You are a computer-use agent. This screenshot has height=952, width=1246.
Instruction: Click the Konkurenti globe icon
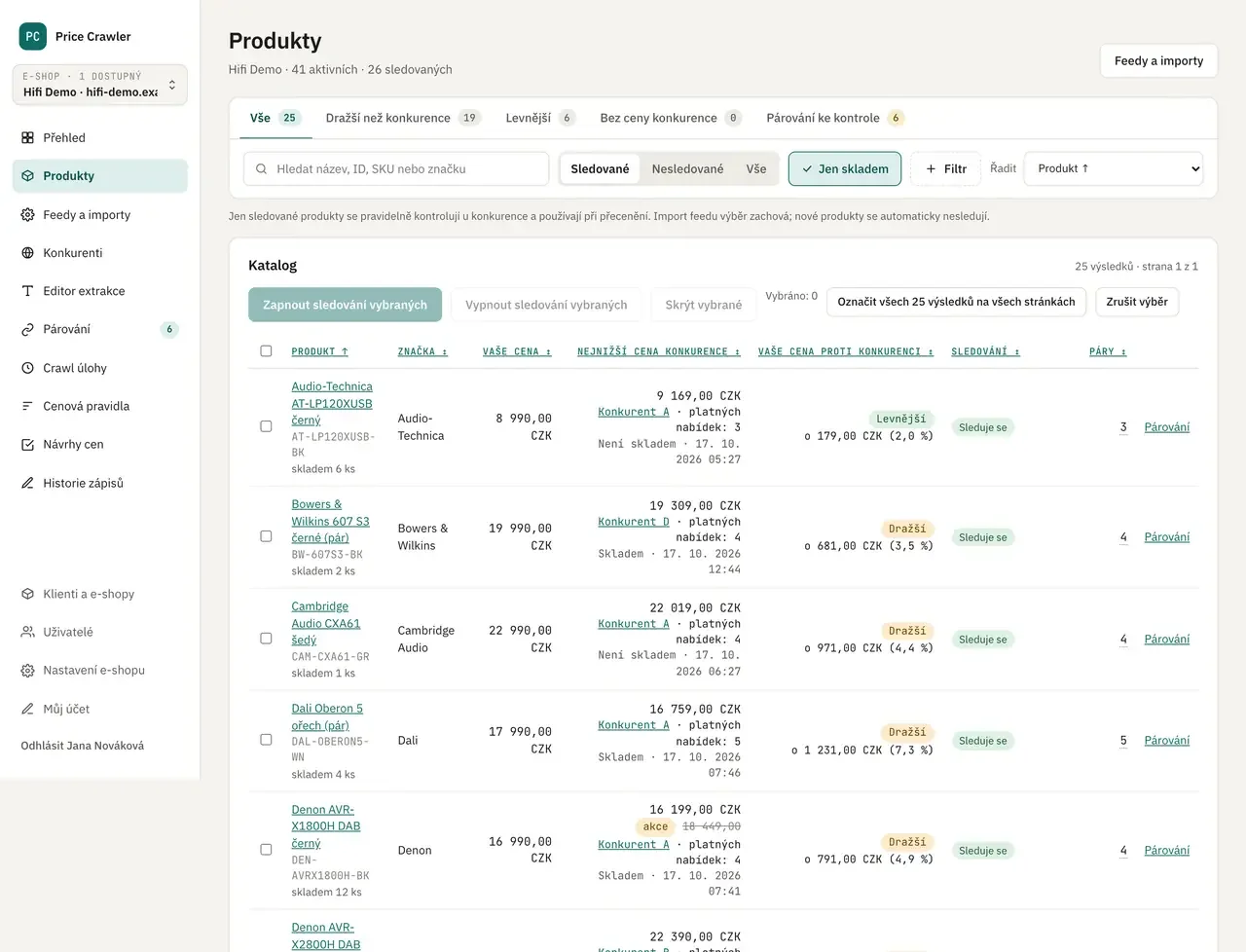coord(27,253)
